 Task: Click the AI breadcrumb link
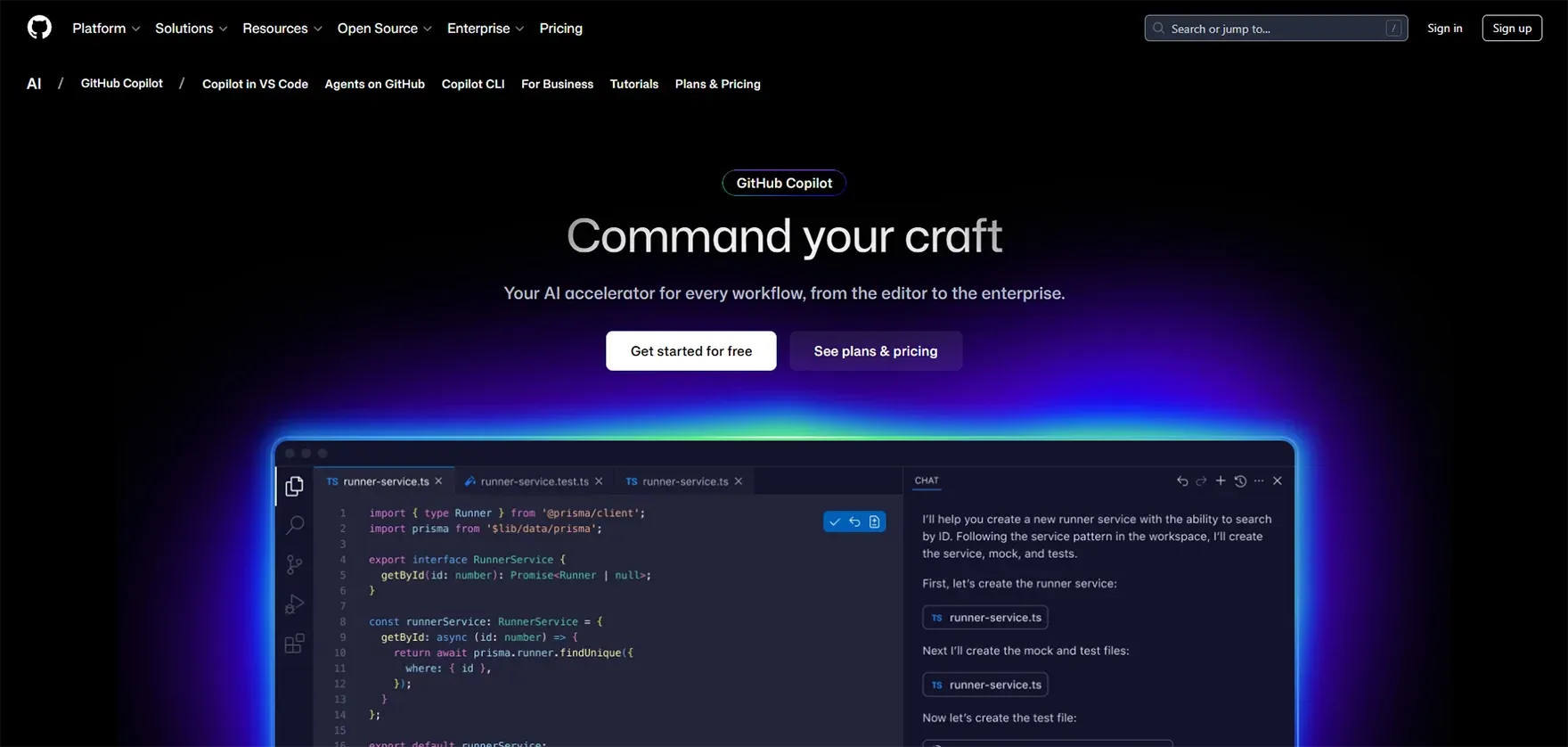point(34,84)
